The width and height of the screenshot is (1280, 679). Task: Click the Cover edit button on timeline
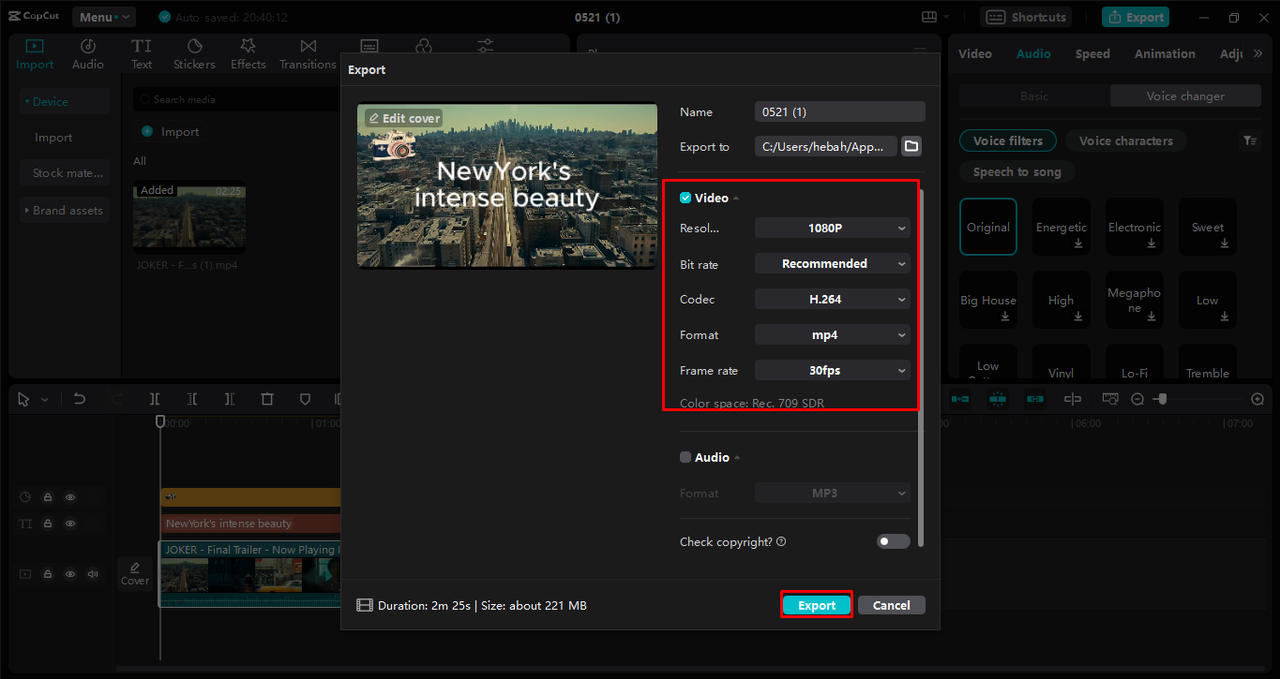135,573
